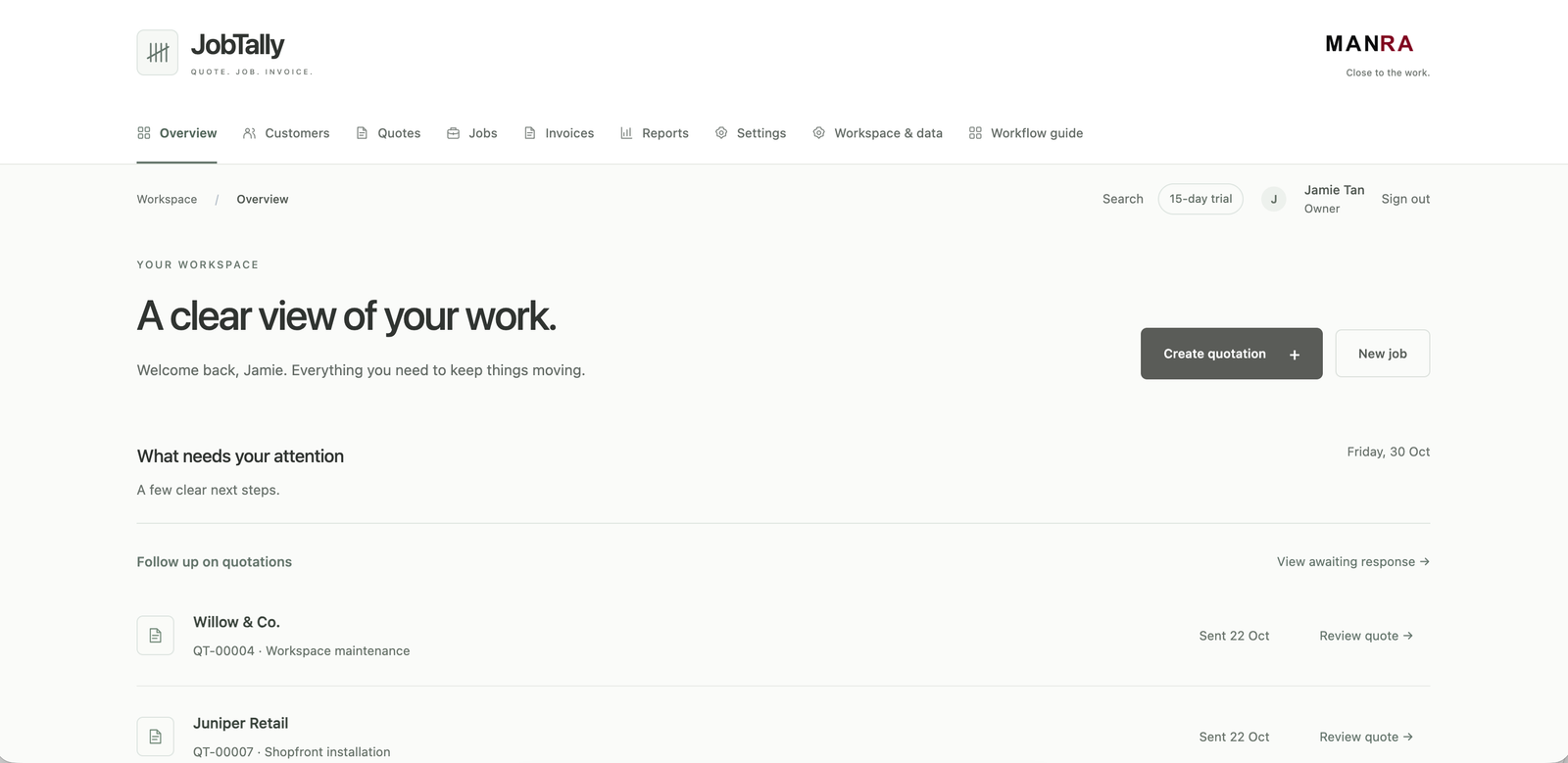Image resolution: width=1568 pixels, height=763 pixels.
Task: Click QT-00004 · Workspace maintenance text
Action: (x=301, y=650)
